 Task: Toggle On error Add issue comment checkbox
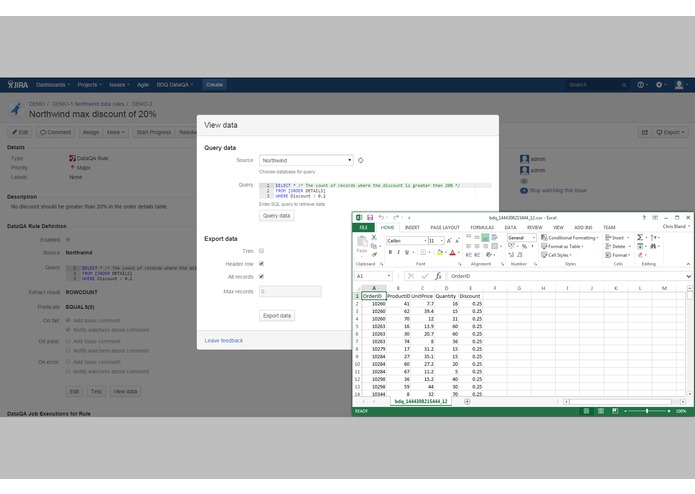[x=68, y=362]
